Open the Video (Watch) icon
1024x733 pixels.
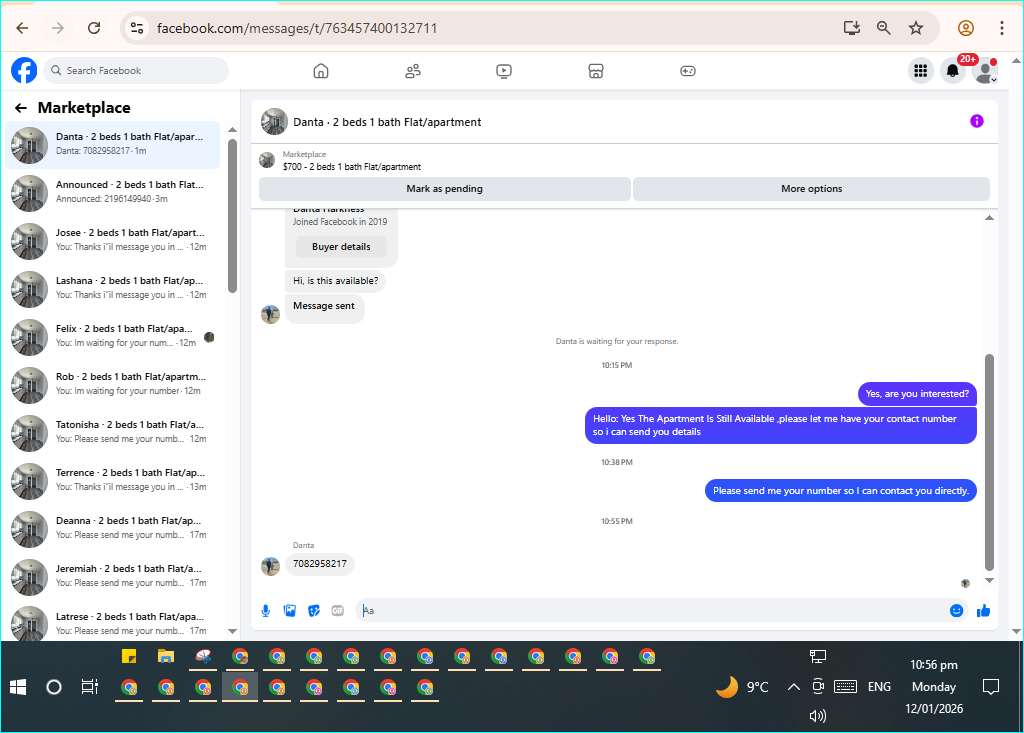(504, 71)
